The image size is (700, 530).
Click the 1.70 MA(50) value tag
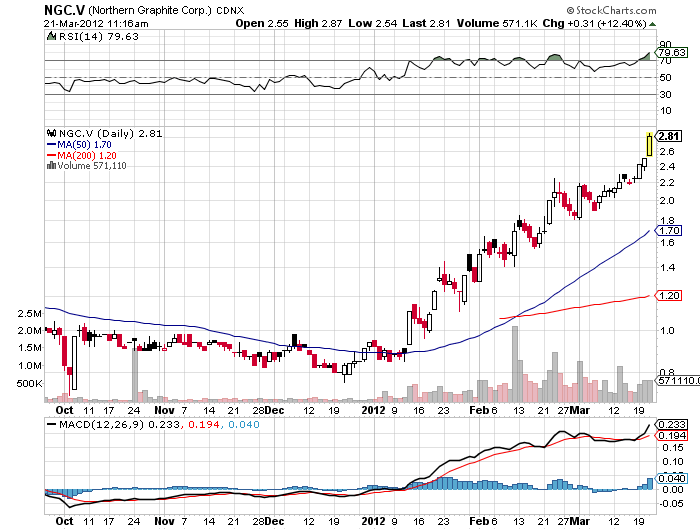[669, 231]
